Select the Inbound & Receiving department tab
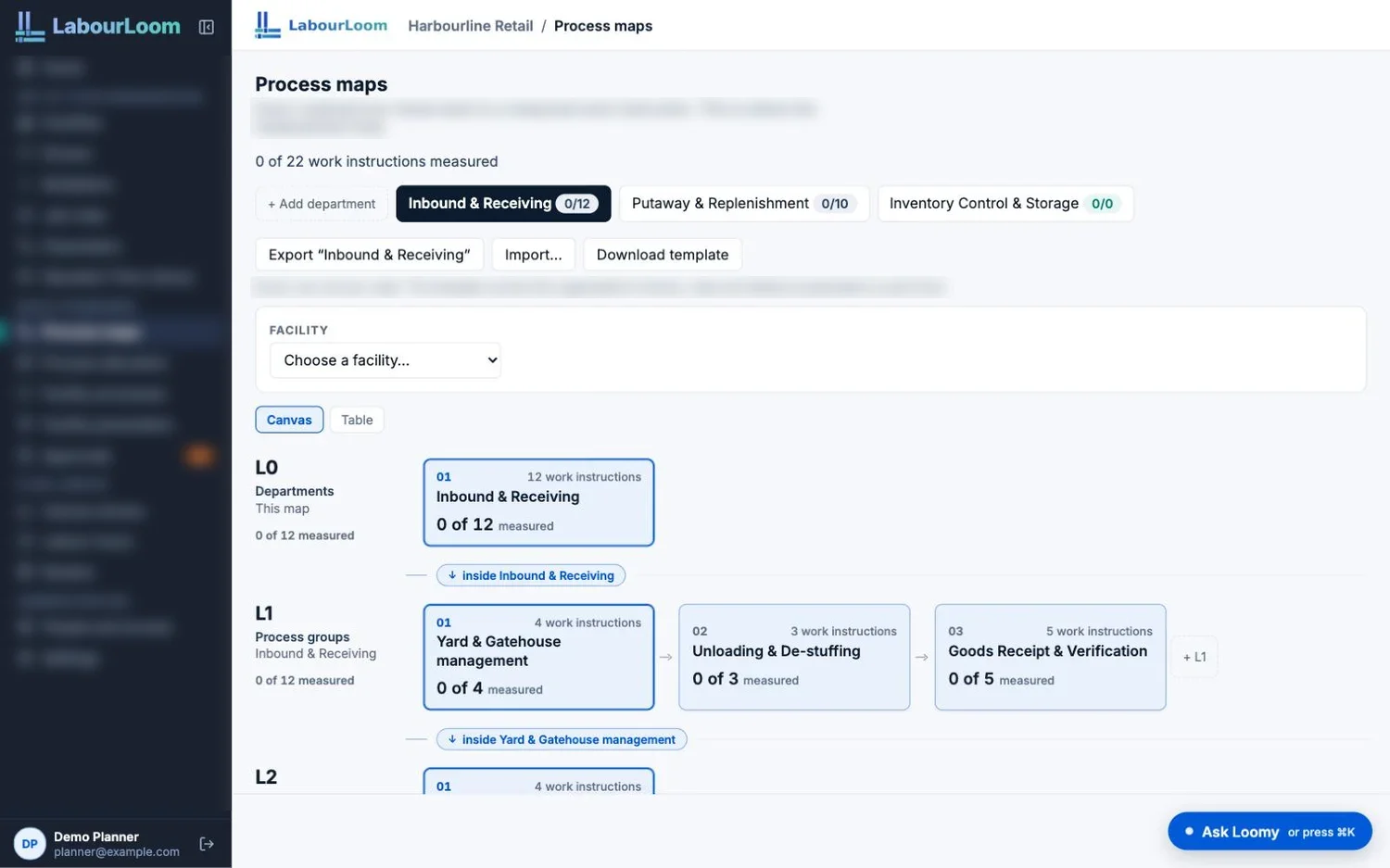1390x868 pixels. (503, 204)
